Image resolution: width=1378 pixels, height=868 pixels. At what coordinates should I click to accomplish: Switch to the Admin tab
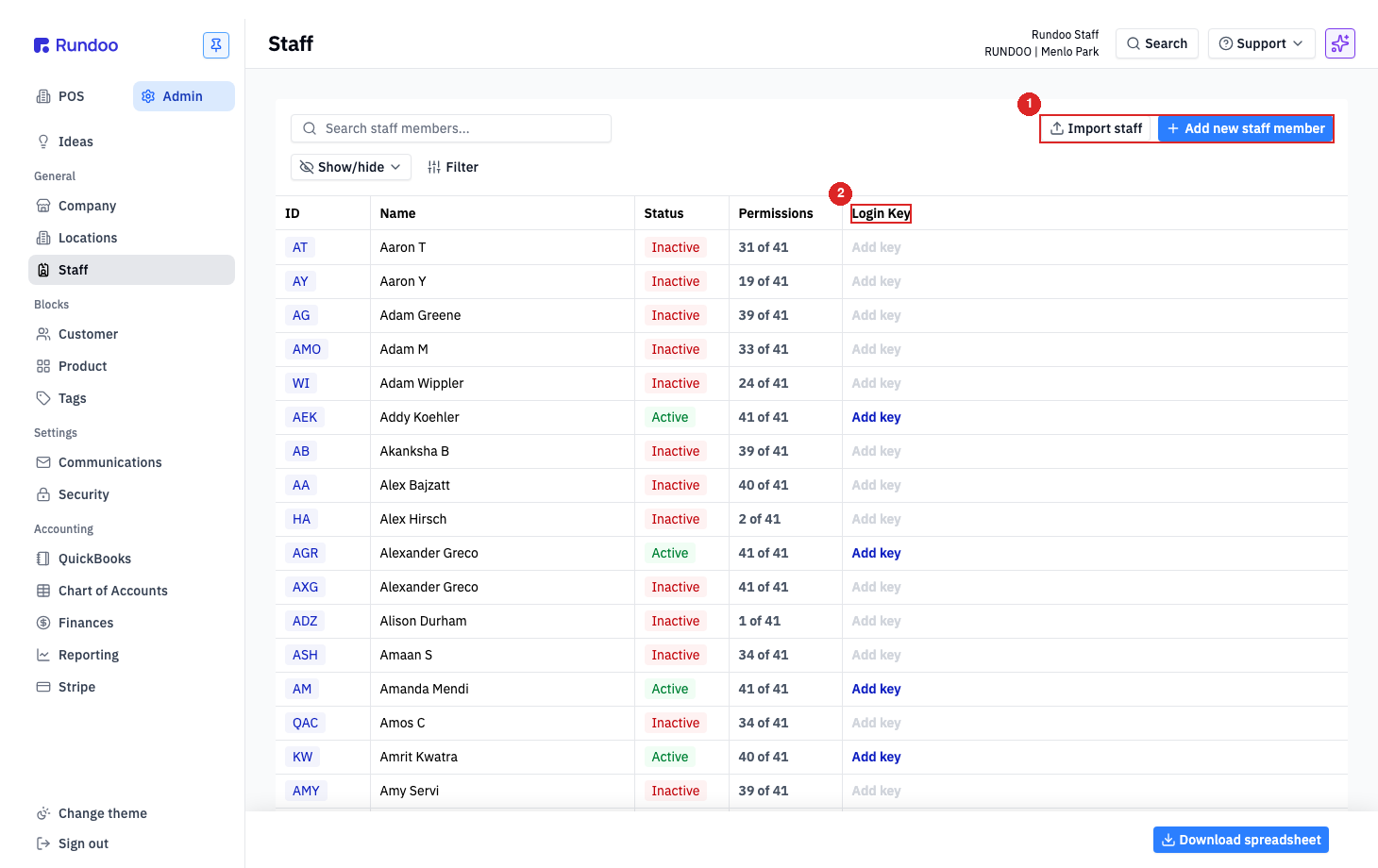coord(183,96)
